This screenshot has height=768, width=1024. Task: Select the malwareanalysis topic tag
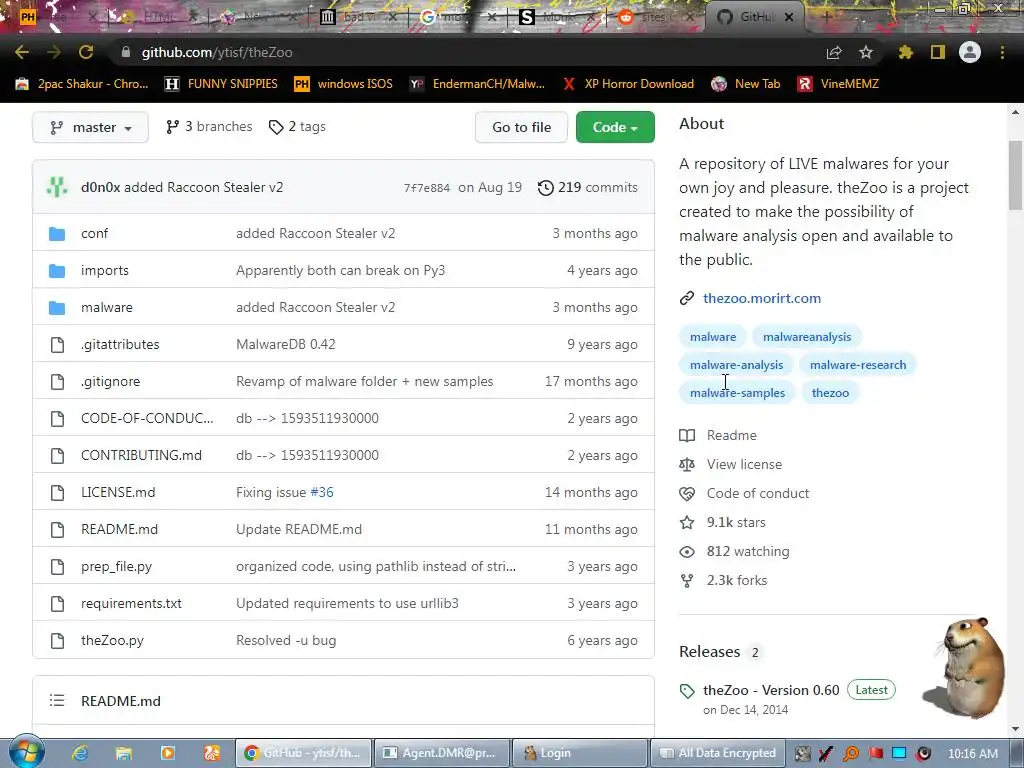click(807, 337)
